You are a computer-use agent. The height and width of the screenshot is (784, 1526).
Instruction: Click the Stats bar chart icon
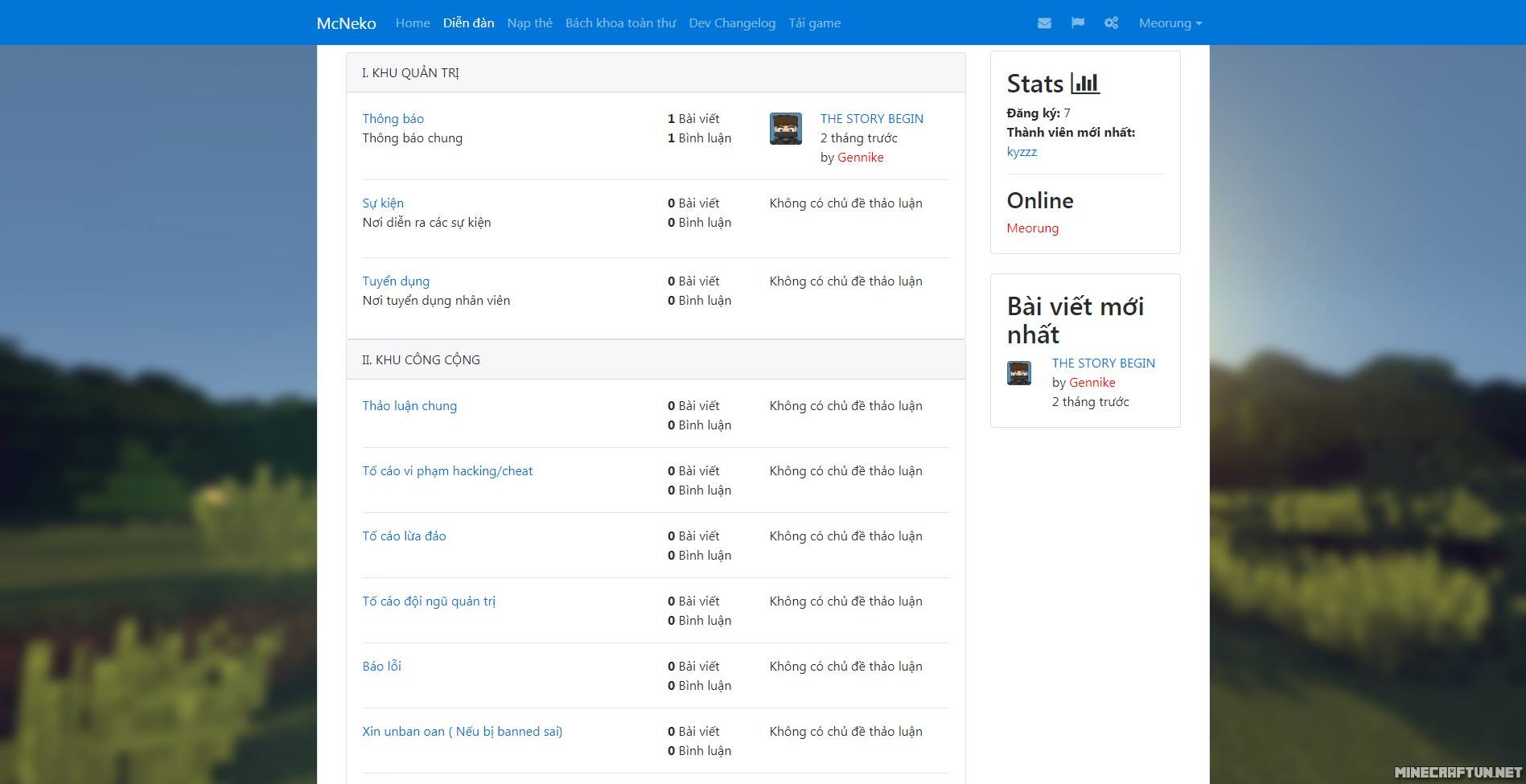click(x=1085, y=84)
